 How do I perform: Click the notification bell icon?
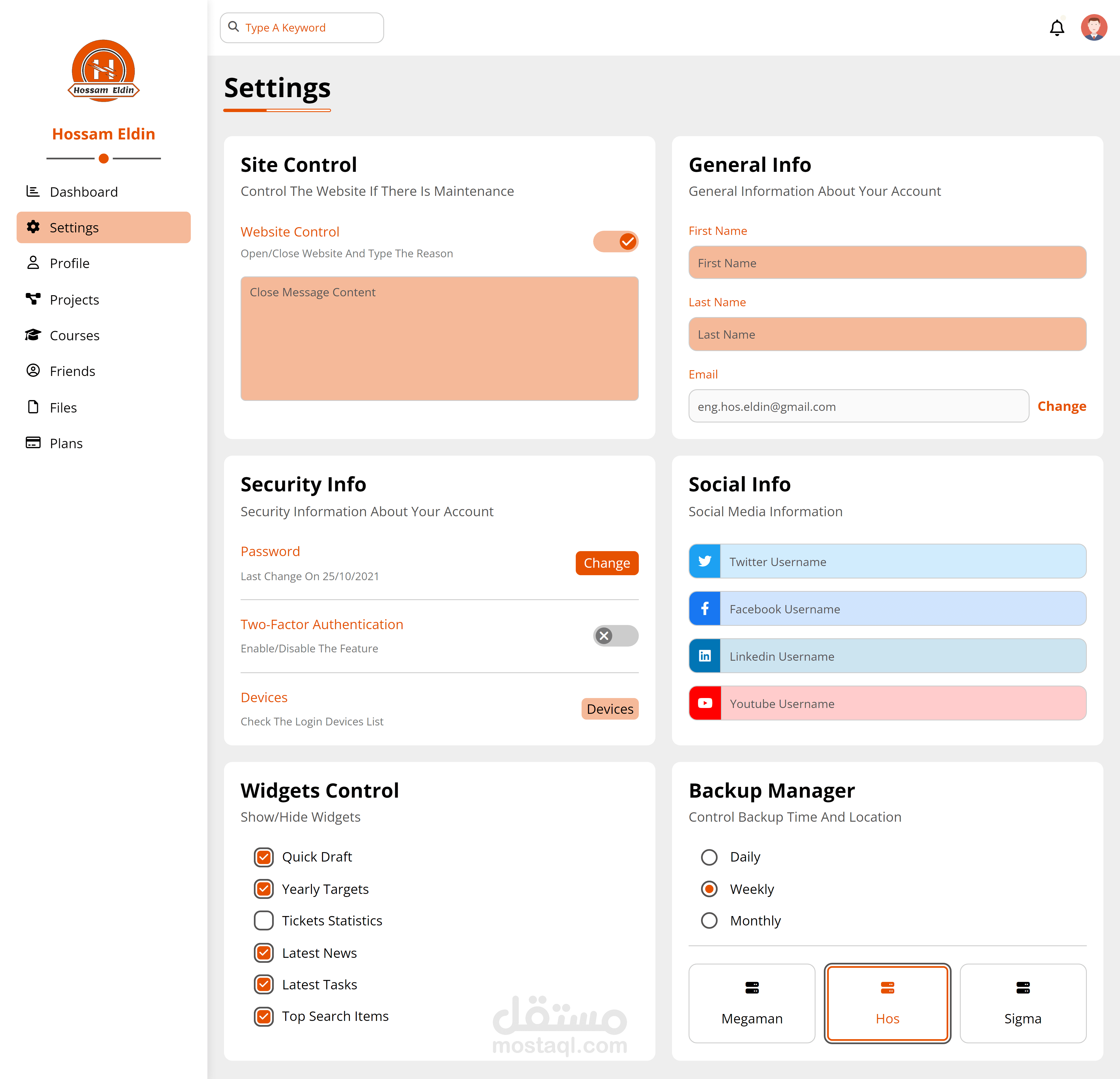coord(1057,27)
